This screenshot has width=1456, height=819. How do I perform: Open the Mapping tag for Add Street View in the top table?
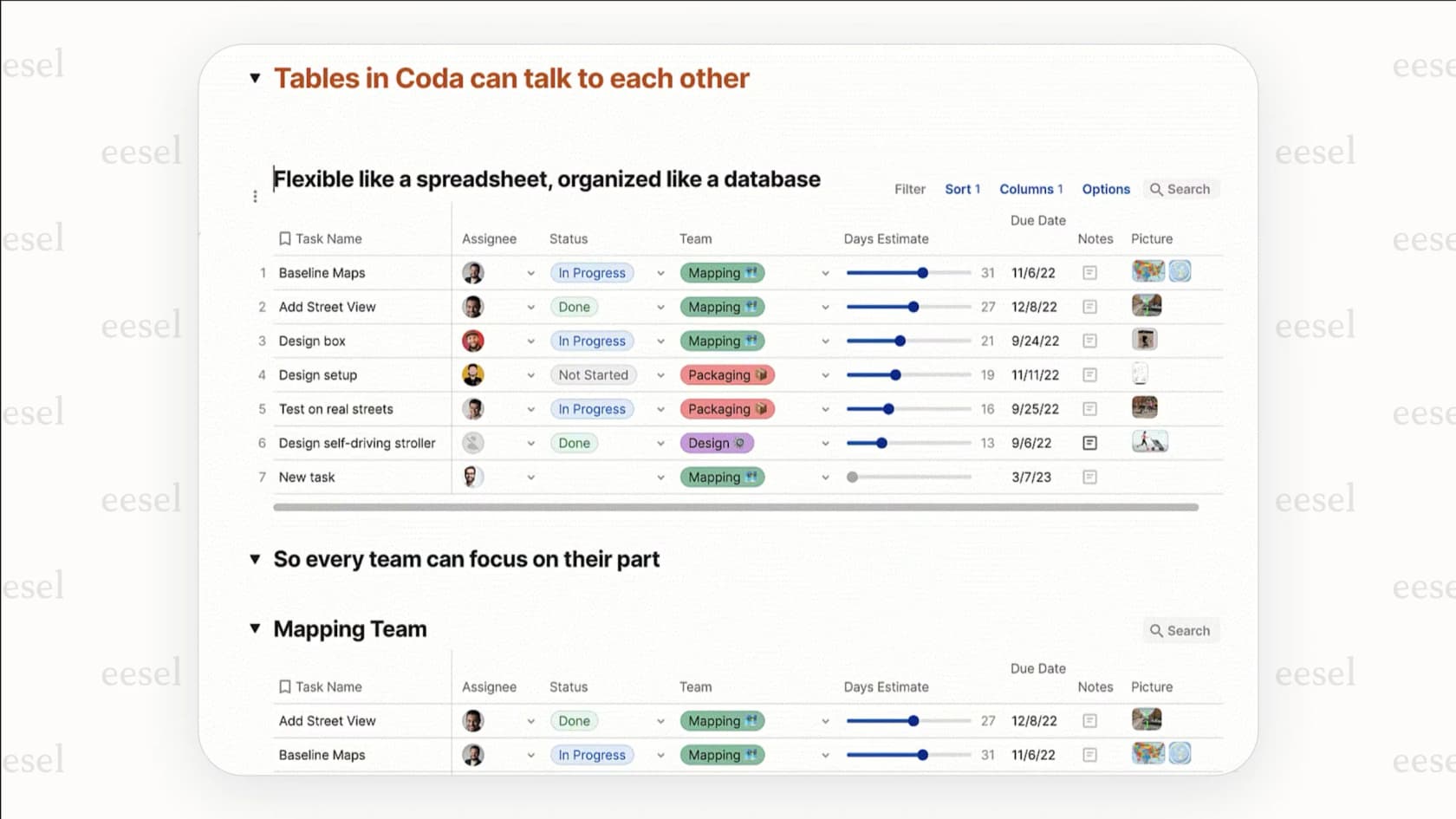[x=722, y=307]
